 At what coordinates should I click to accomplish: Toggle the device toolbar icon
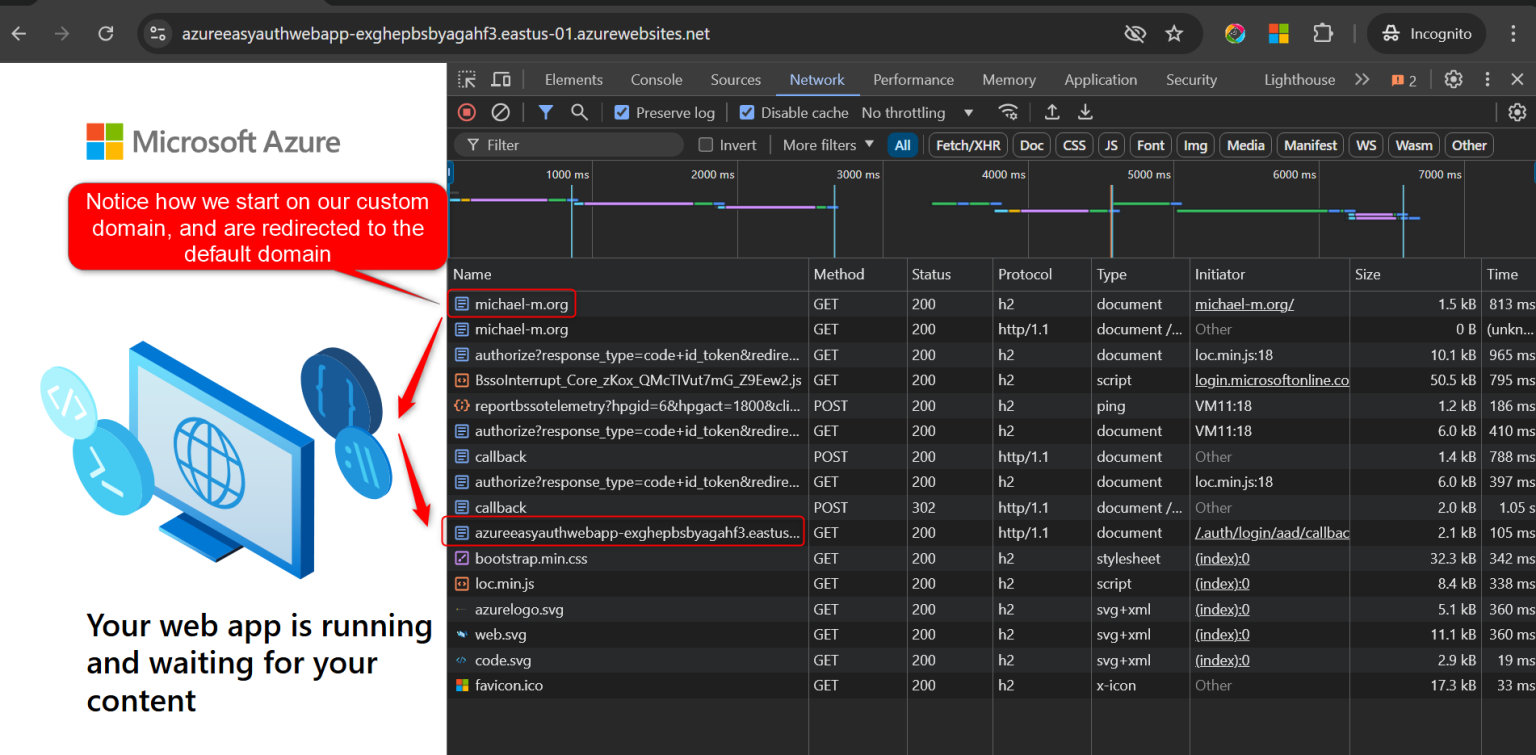(x=501, y=80)
